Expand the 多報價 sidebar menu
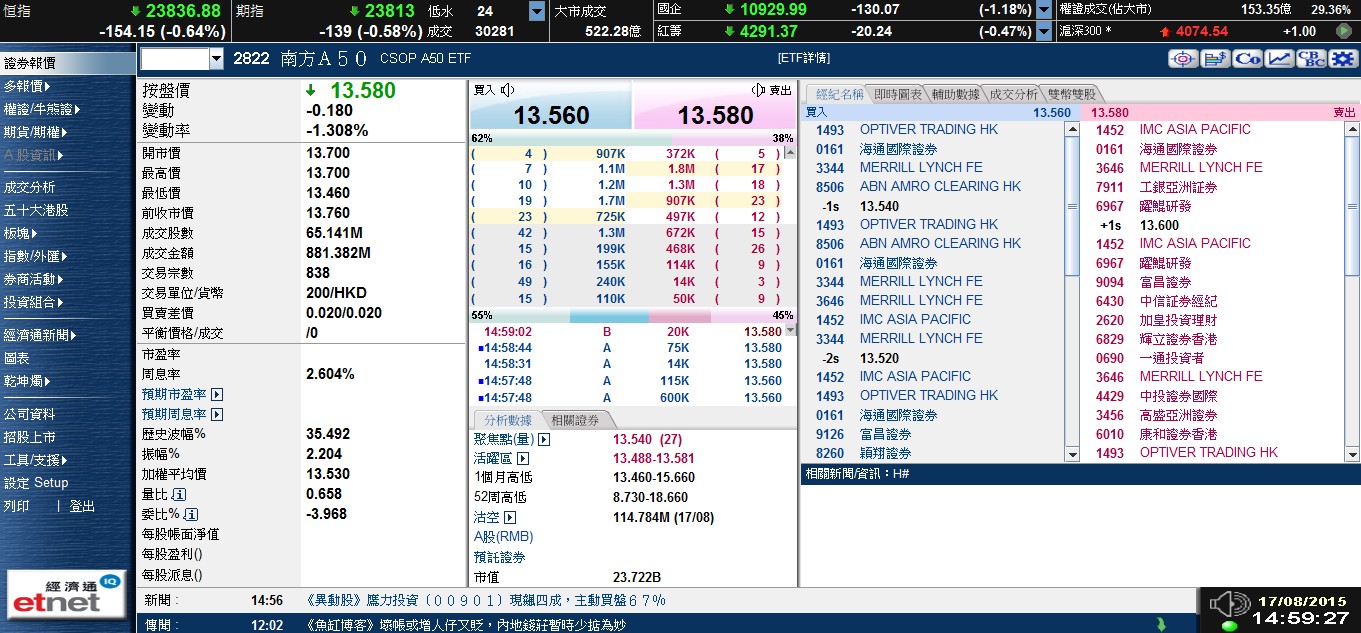This screenshot has width=1361, height=633. (x=27, y=87)
